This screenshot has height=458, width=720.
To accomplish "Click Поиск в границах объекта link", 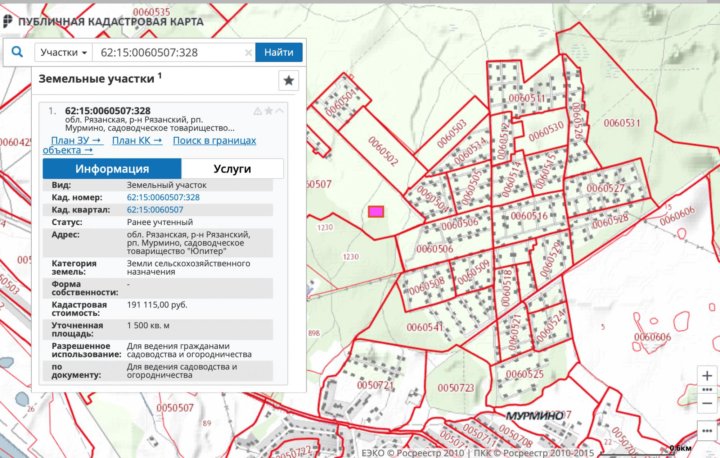I will point(214,141).
